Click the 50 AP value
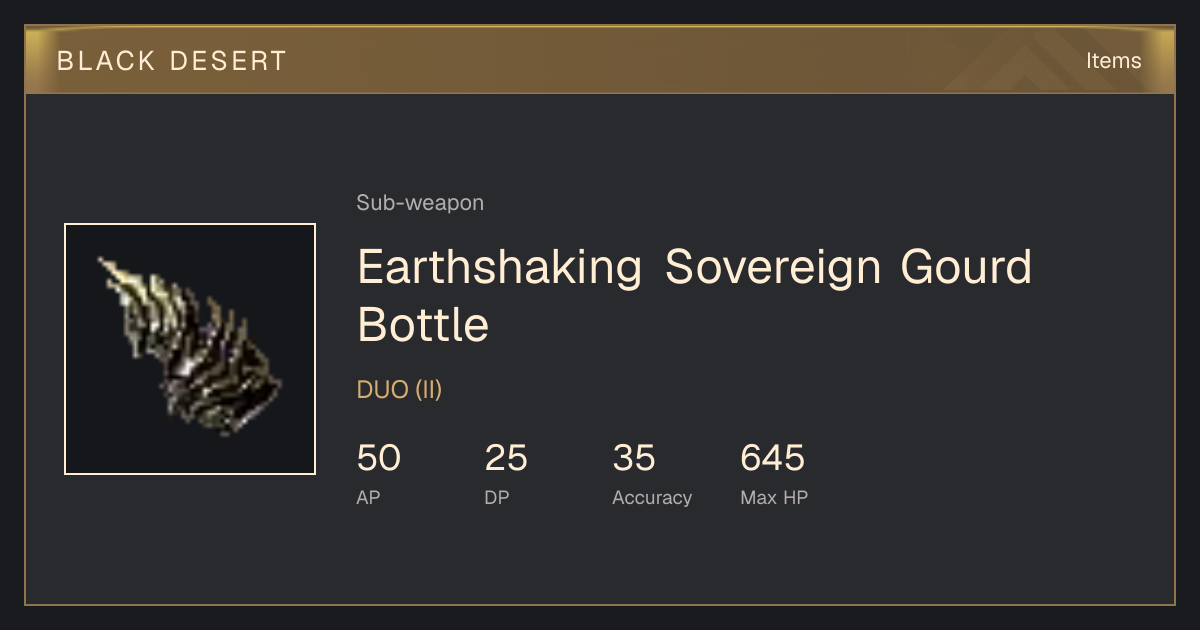 point(379,458)
